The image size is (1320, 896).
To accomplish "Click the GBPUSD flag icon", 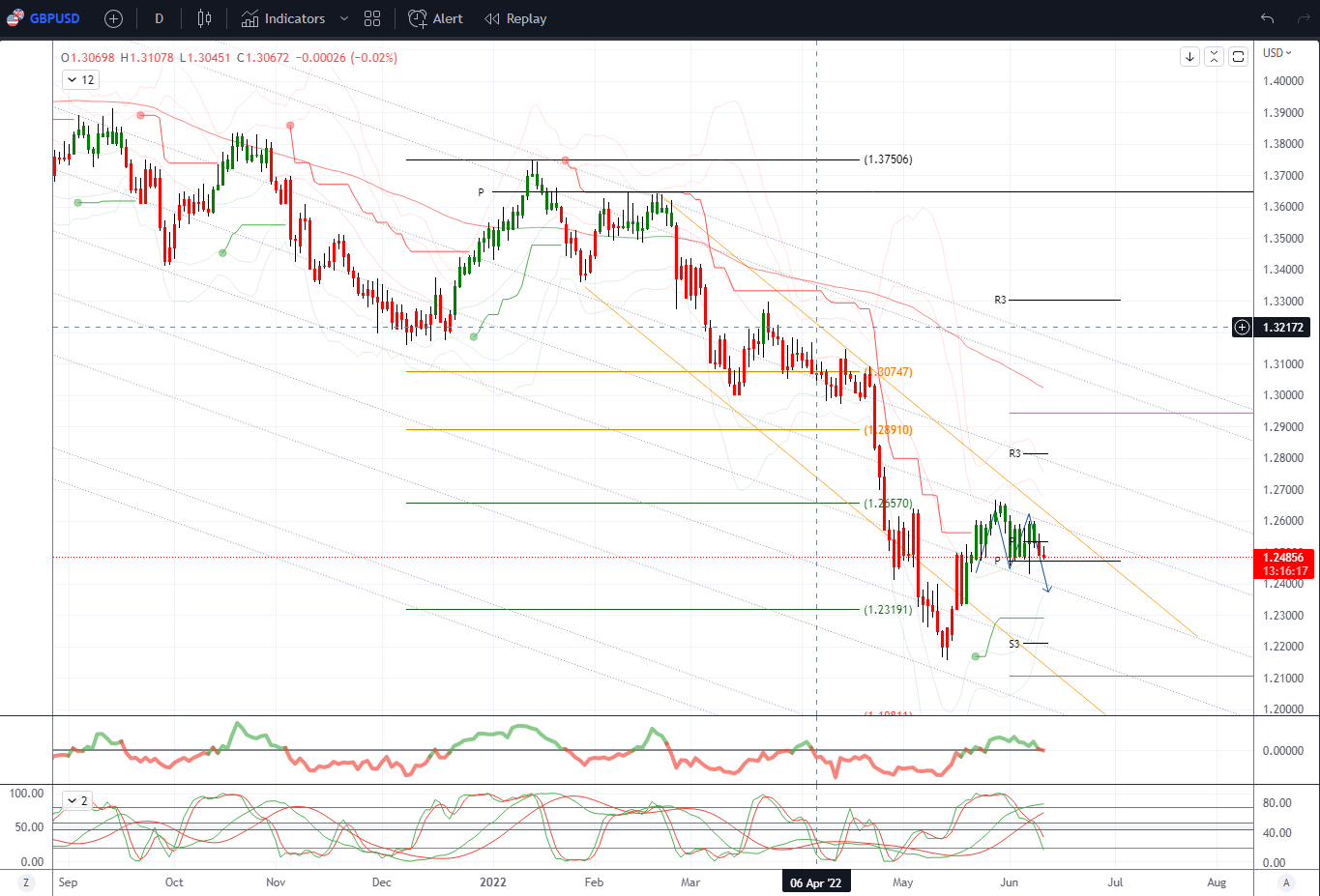I will 15,17.
